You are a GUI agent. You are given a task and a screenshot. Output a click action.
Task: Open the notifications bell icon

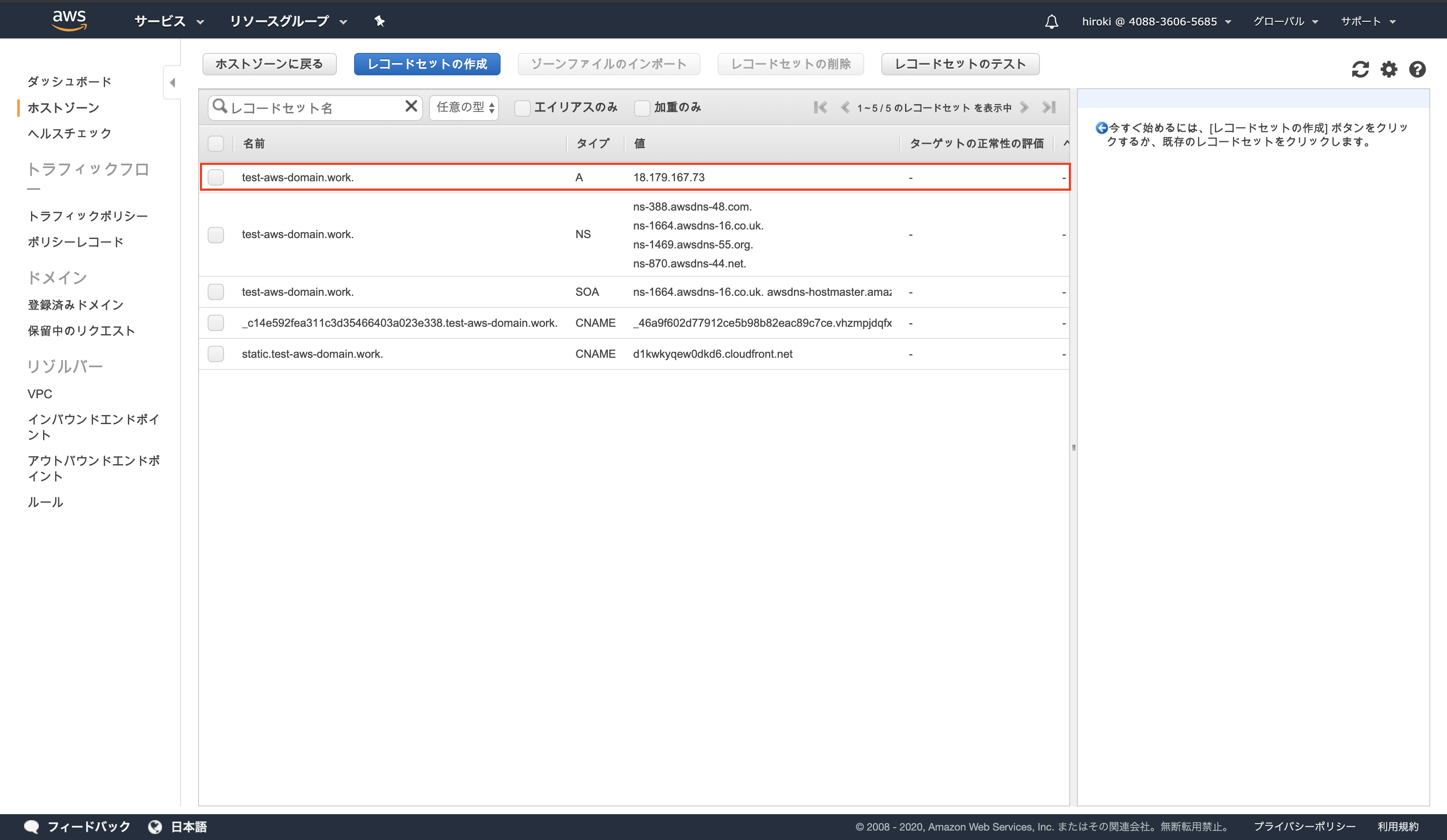tap(1052, 21)
